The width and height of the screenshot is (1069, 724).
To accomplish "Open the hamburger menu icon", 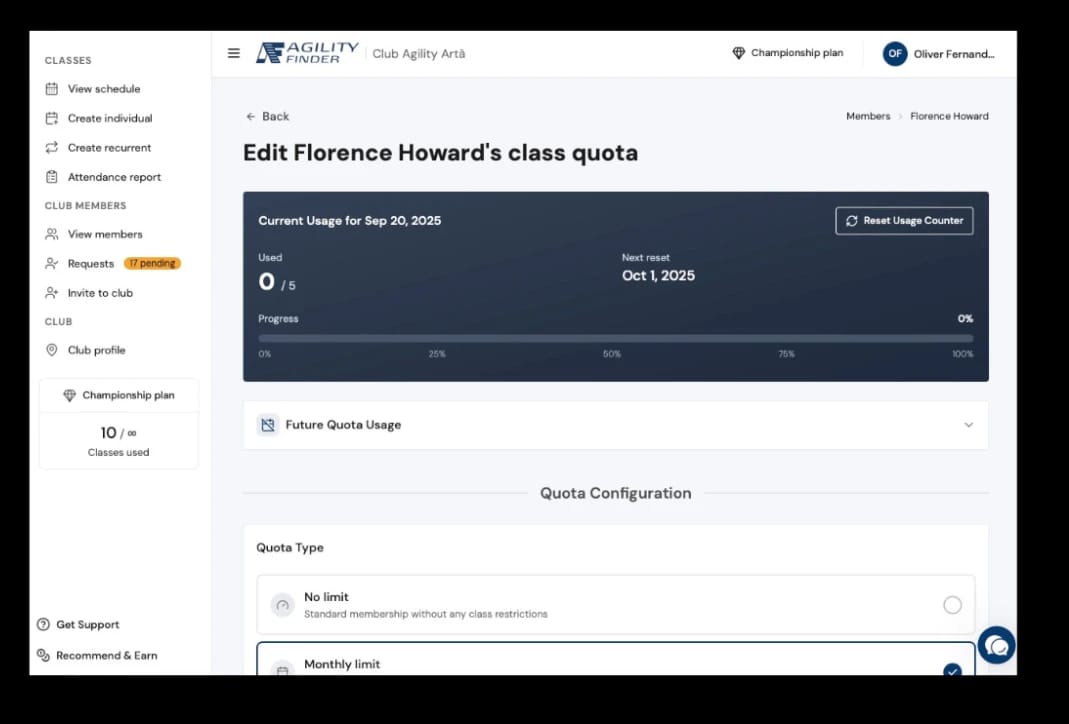I will pos(233,53).
